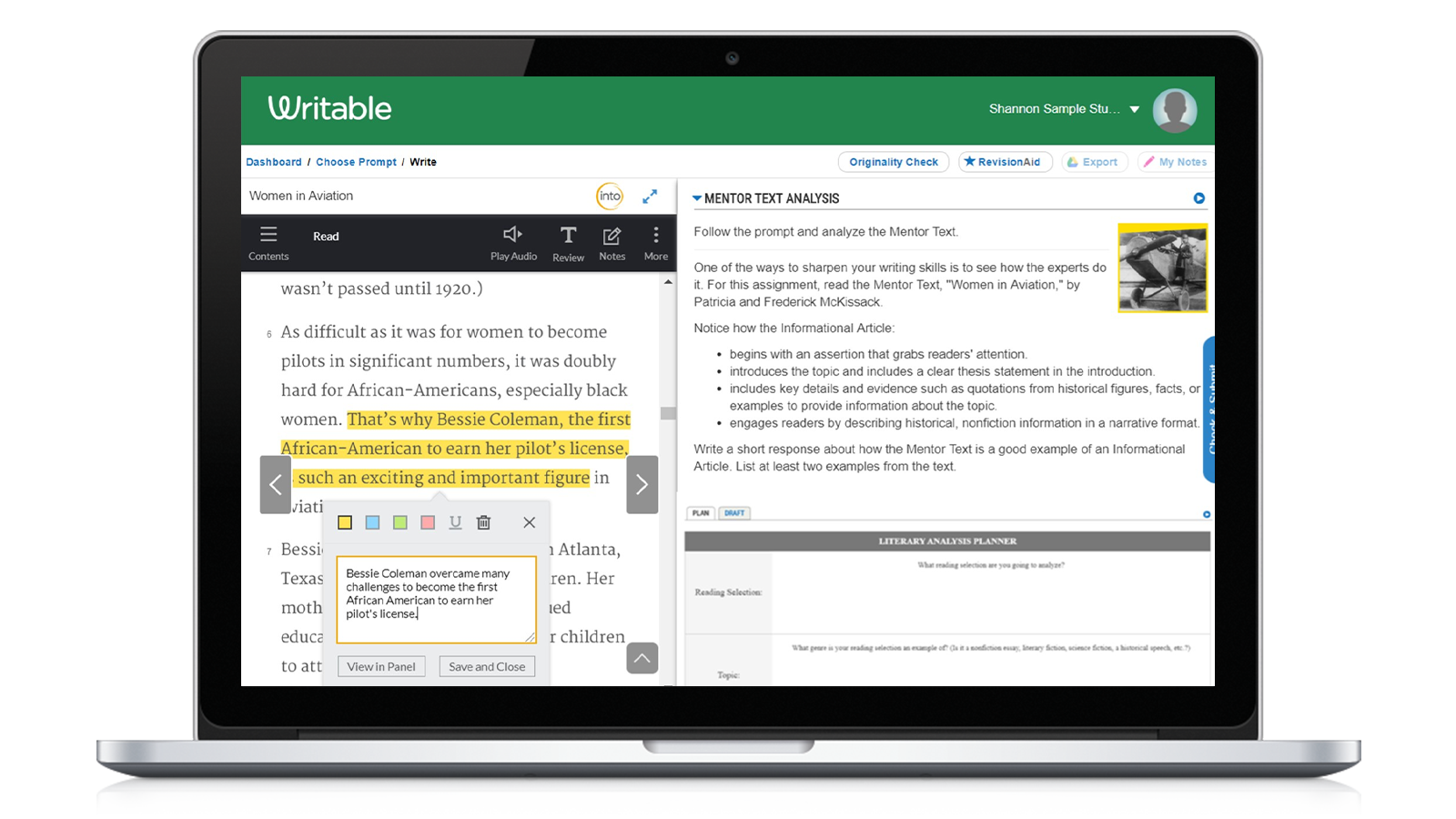The height and width of the screenshot is (819, 1456).
Task: Click the biplane photo thumbnail
Action: click(1163, 268)
